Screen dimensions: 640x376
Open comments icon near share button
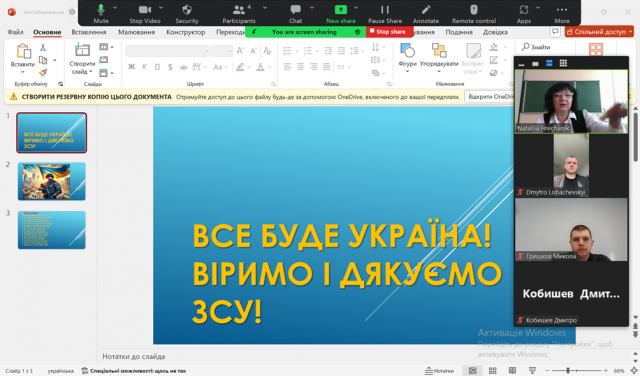click(x=555, y=31)
